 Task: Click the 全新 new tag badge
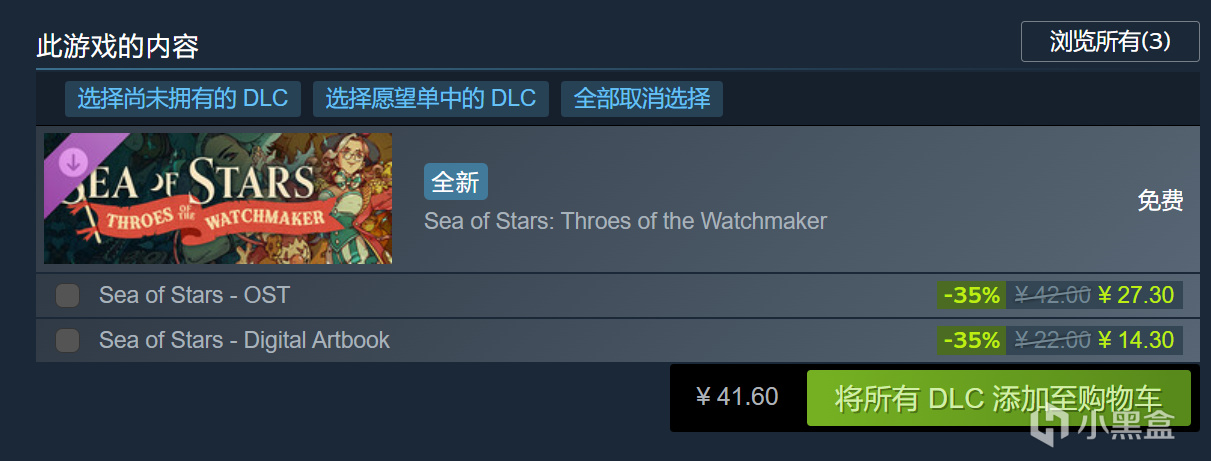click(x=456, y=182)
